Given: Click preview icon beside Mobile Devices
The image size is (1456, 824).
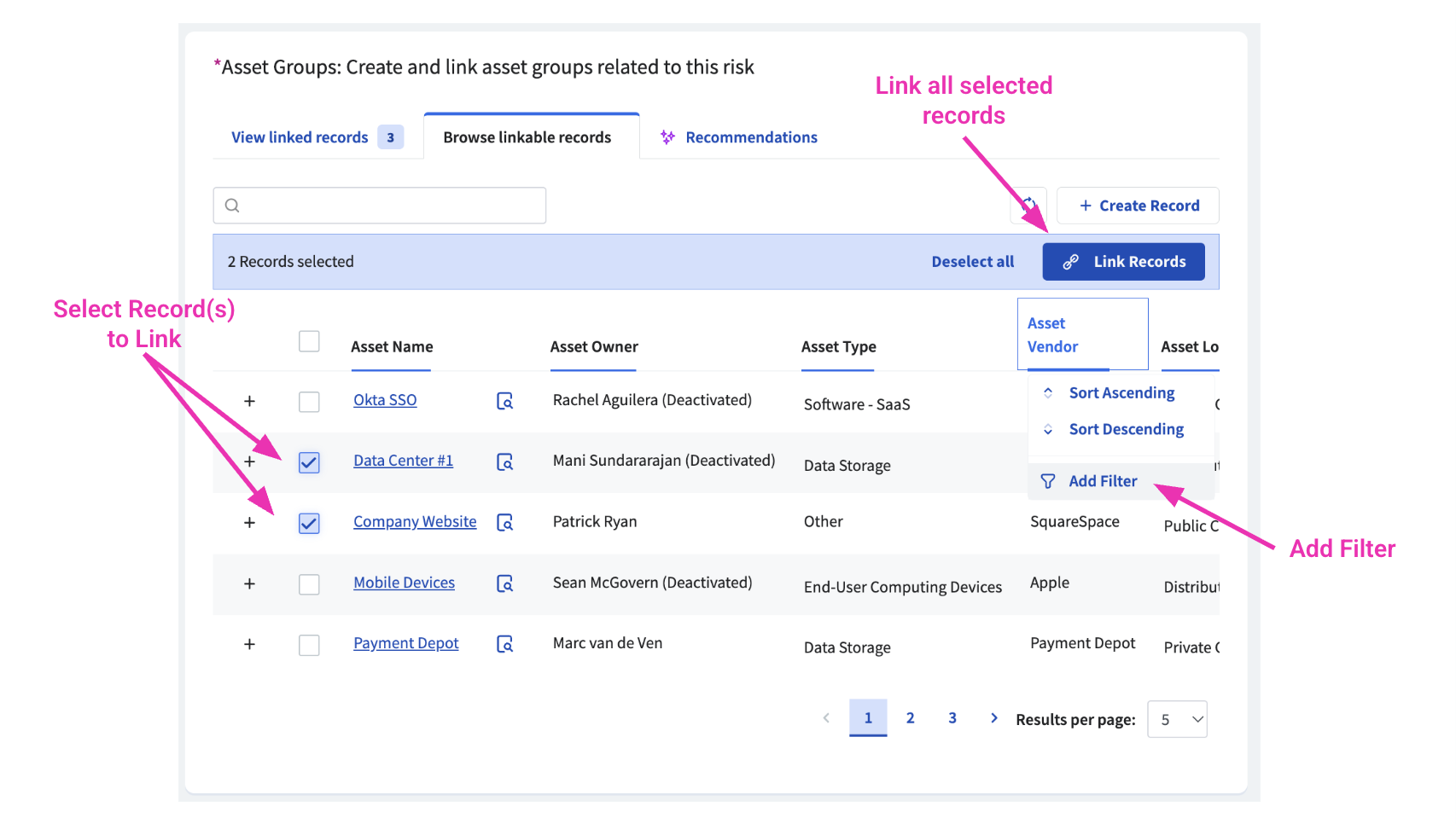Looking at the screenshot, I should pyautogui.click(x=504, y=583).
